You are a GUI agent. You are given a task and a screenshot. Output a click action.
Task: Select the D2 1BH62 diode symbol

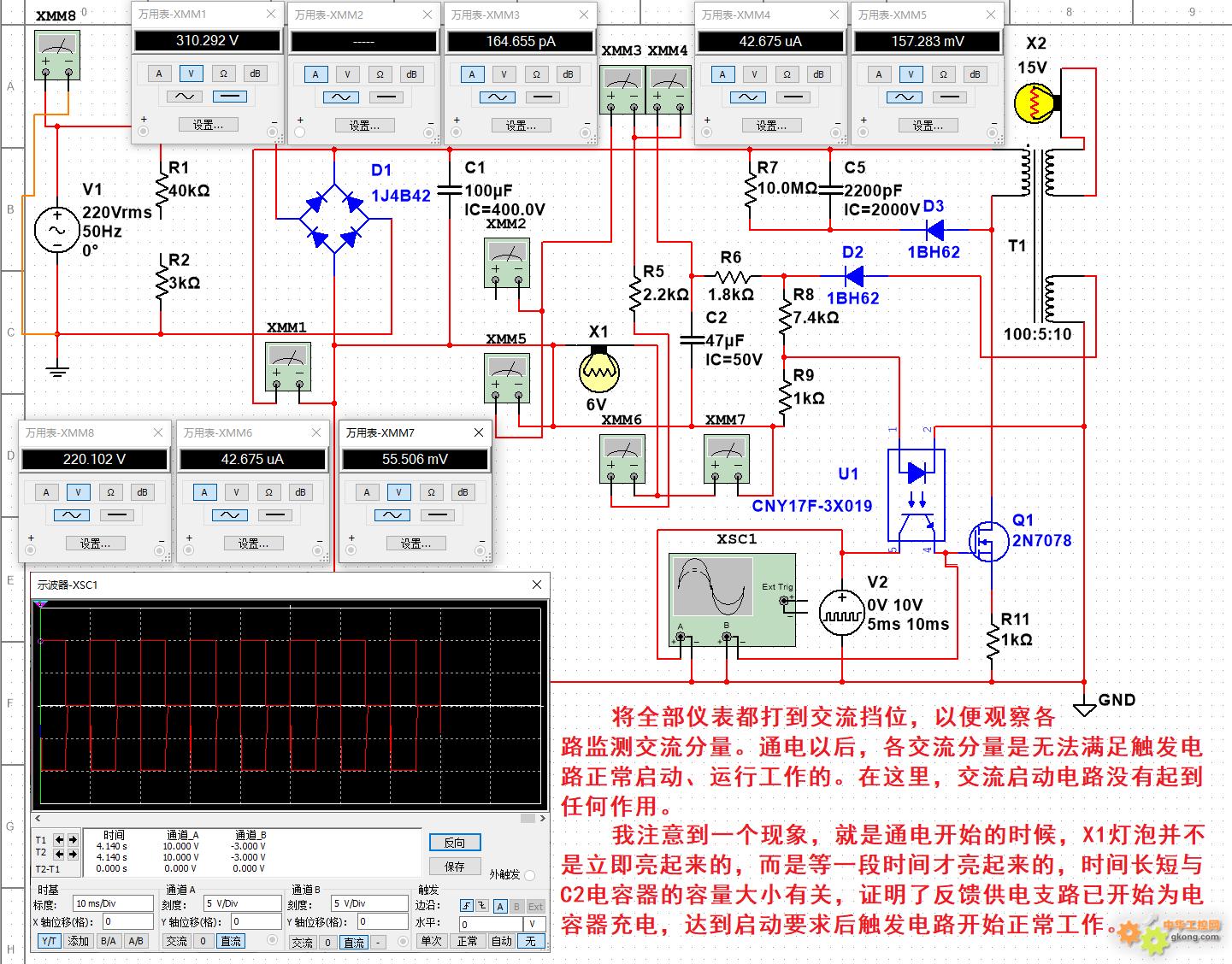click(x=853, y=275)
